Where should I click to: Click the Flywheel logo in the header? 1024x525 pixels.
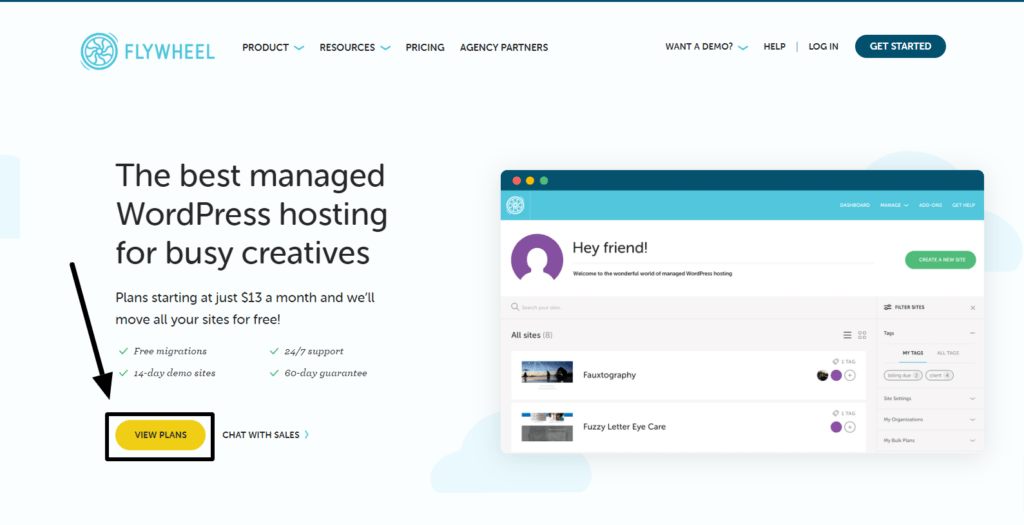click(148, 51)
